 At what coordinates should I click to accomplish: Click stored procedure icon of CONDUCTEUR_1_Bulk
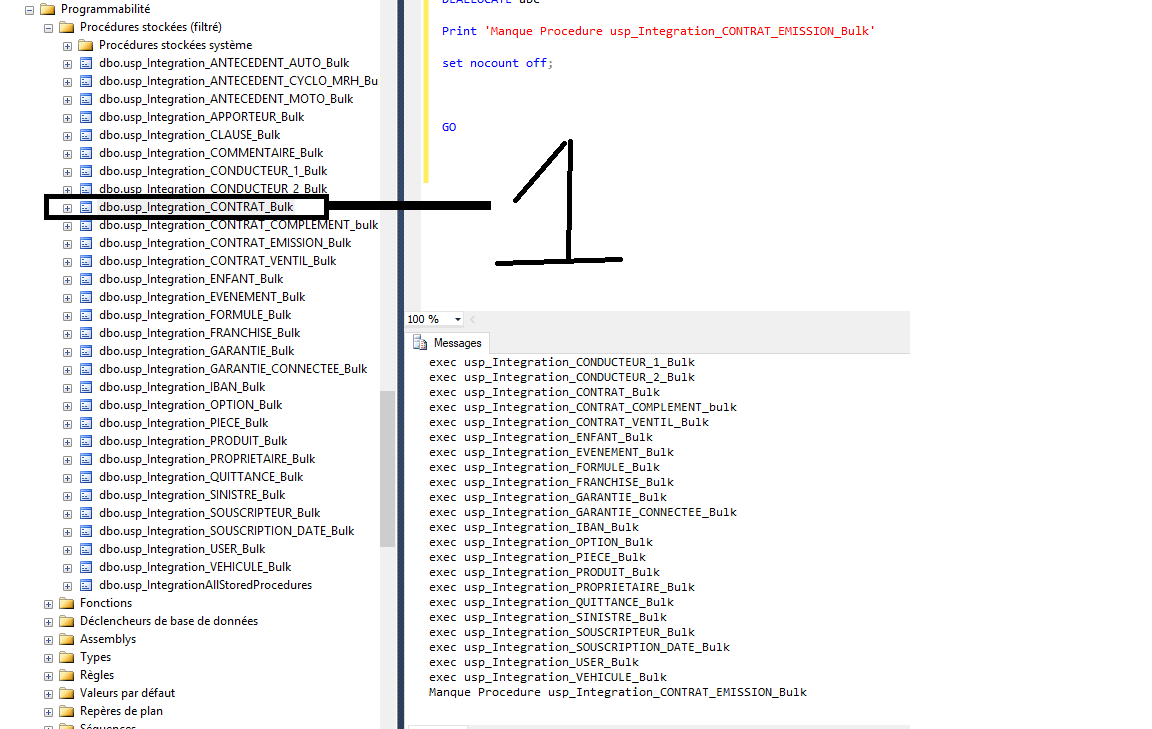86,171
